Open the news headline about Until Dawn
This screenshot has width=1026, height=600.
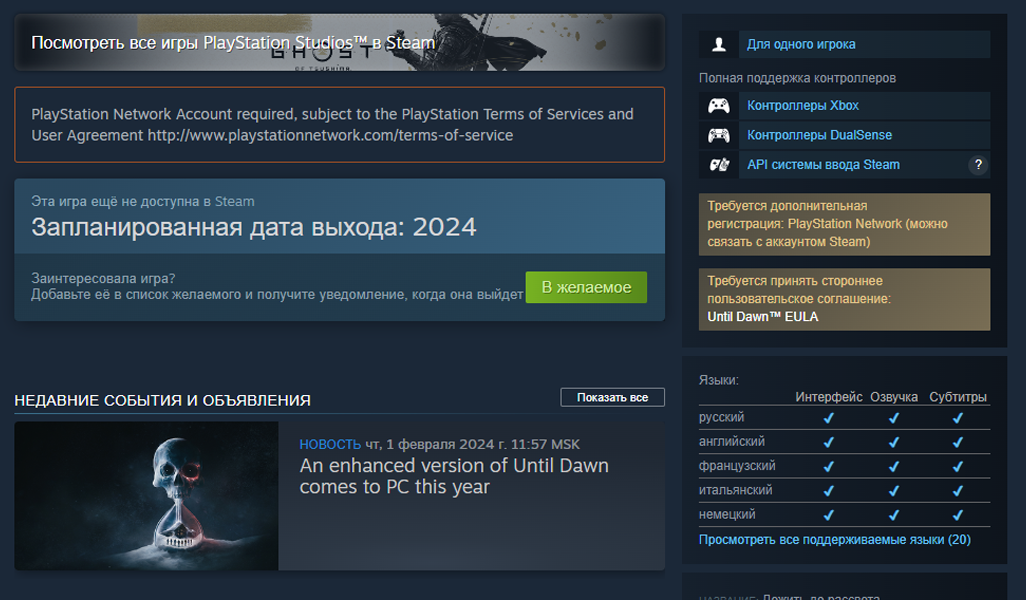click(454, 476)
